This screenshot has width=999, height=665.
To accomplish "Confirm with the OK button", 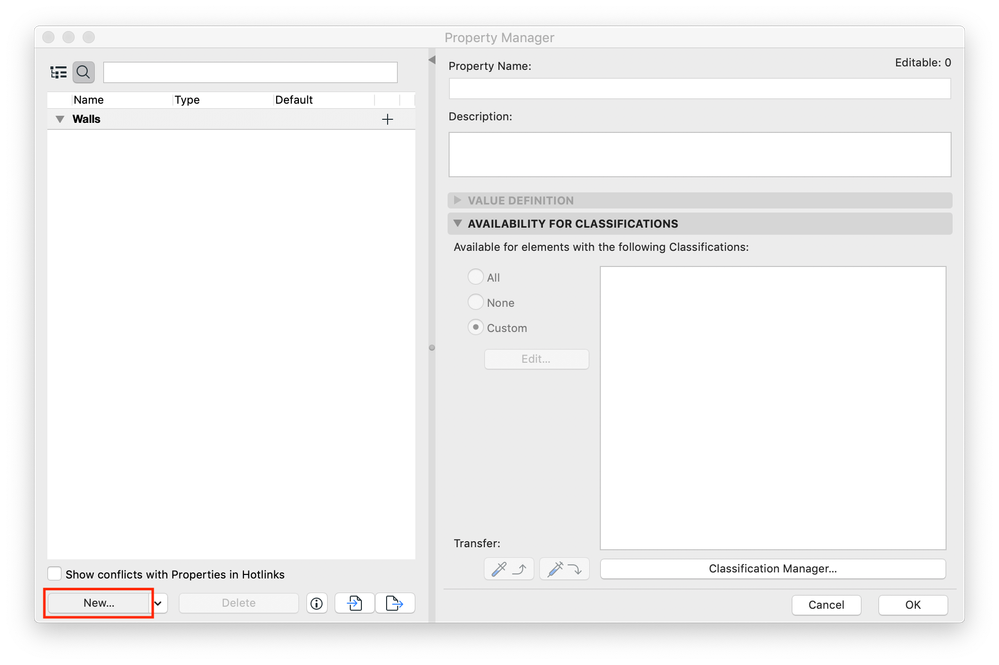I will click(x=913, y=604).
